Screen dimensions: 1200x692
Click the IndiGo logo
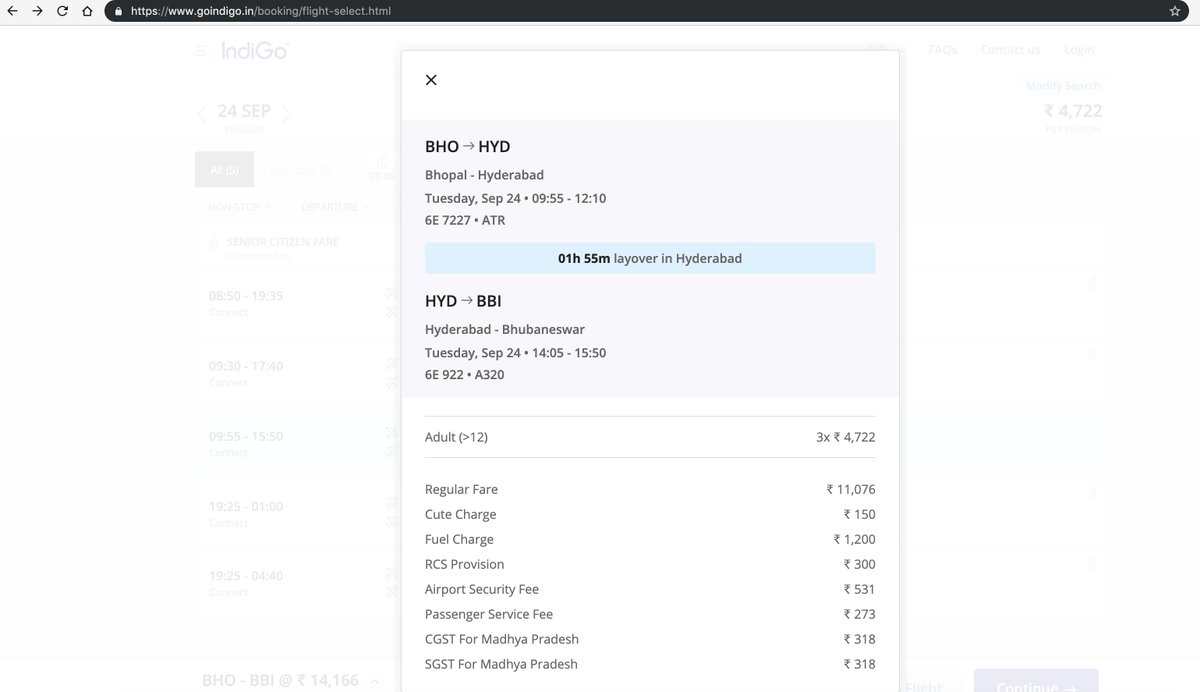click(254, 50)
